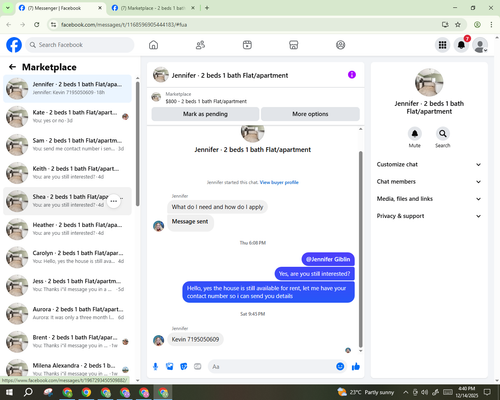The image size is (500, 400).
Task: Open the Sam conversation
Action: (x=67, y=145)
